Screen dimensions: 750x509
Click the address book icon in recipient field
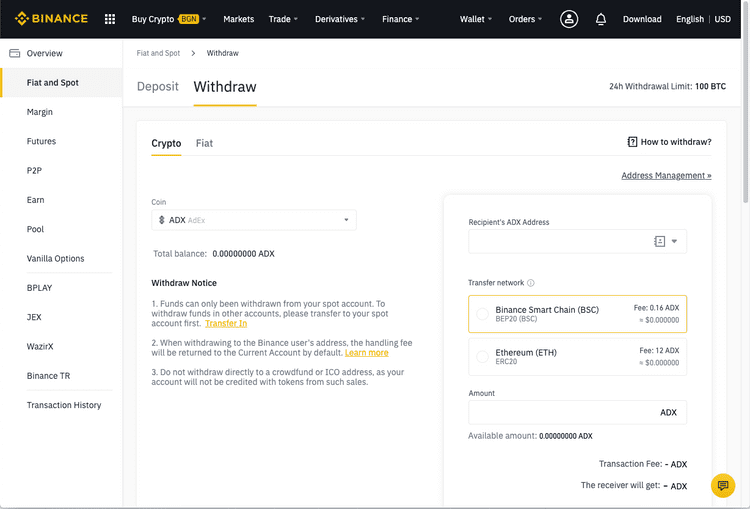660,242
